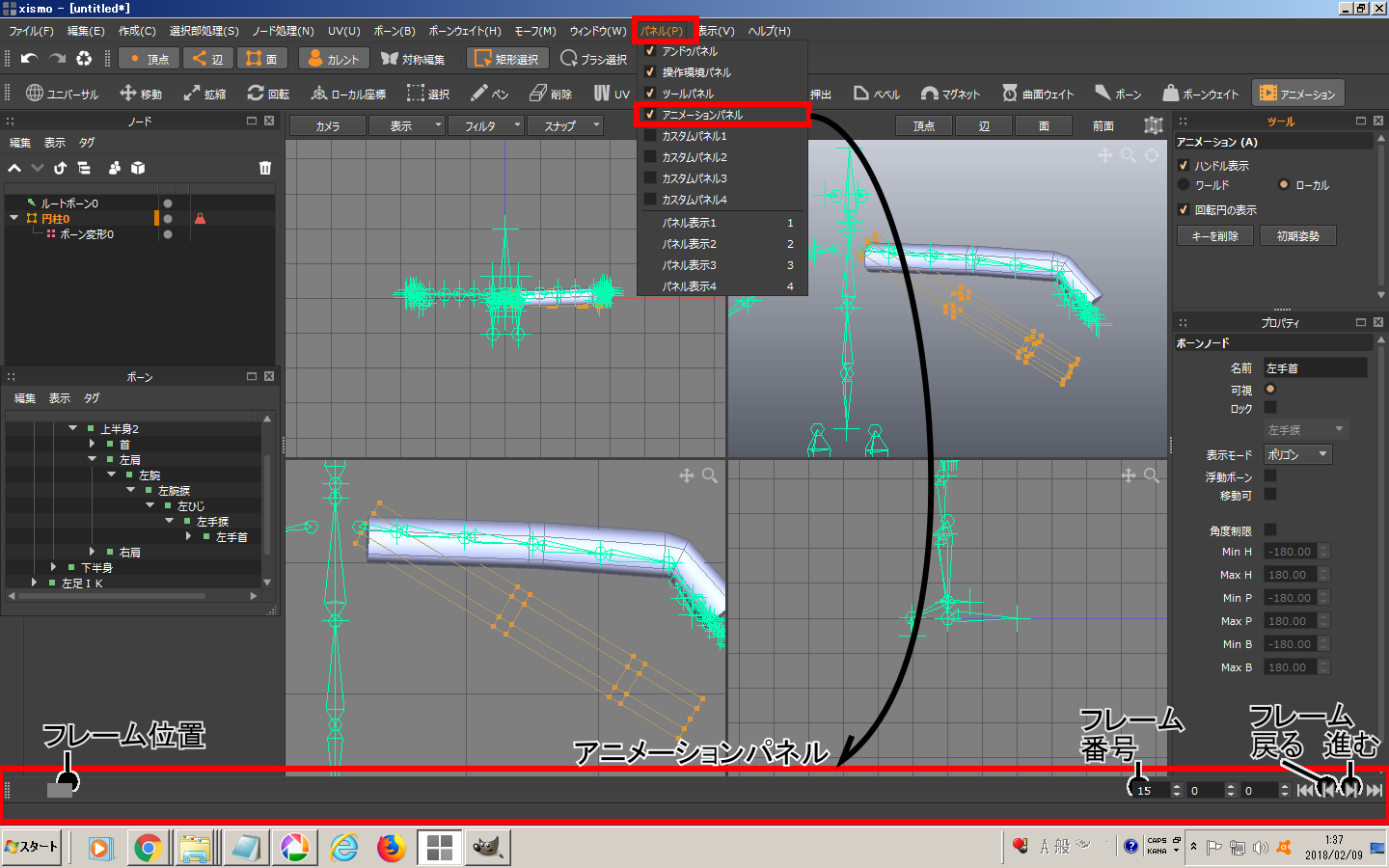The width and height of the screenshot is (1389, 868).
Task: Select the ボーン bone tool
Action: 1118,94
